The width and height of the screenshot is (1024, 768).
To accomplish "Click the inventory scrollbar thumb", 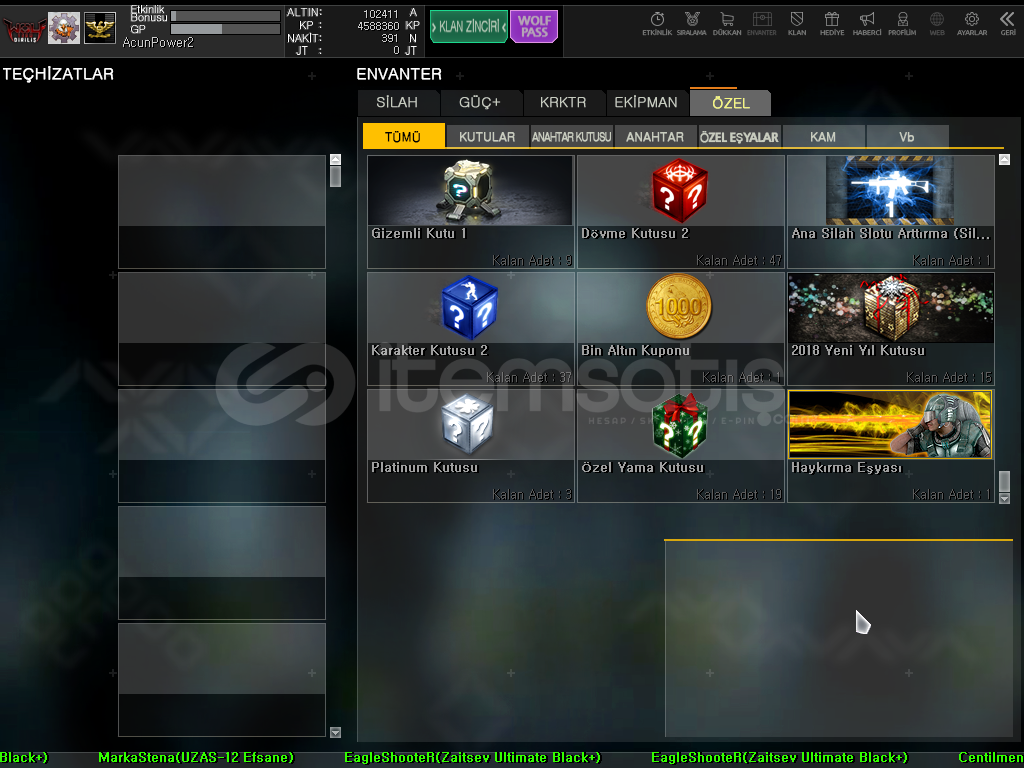I will click(x=1004, y=481).
